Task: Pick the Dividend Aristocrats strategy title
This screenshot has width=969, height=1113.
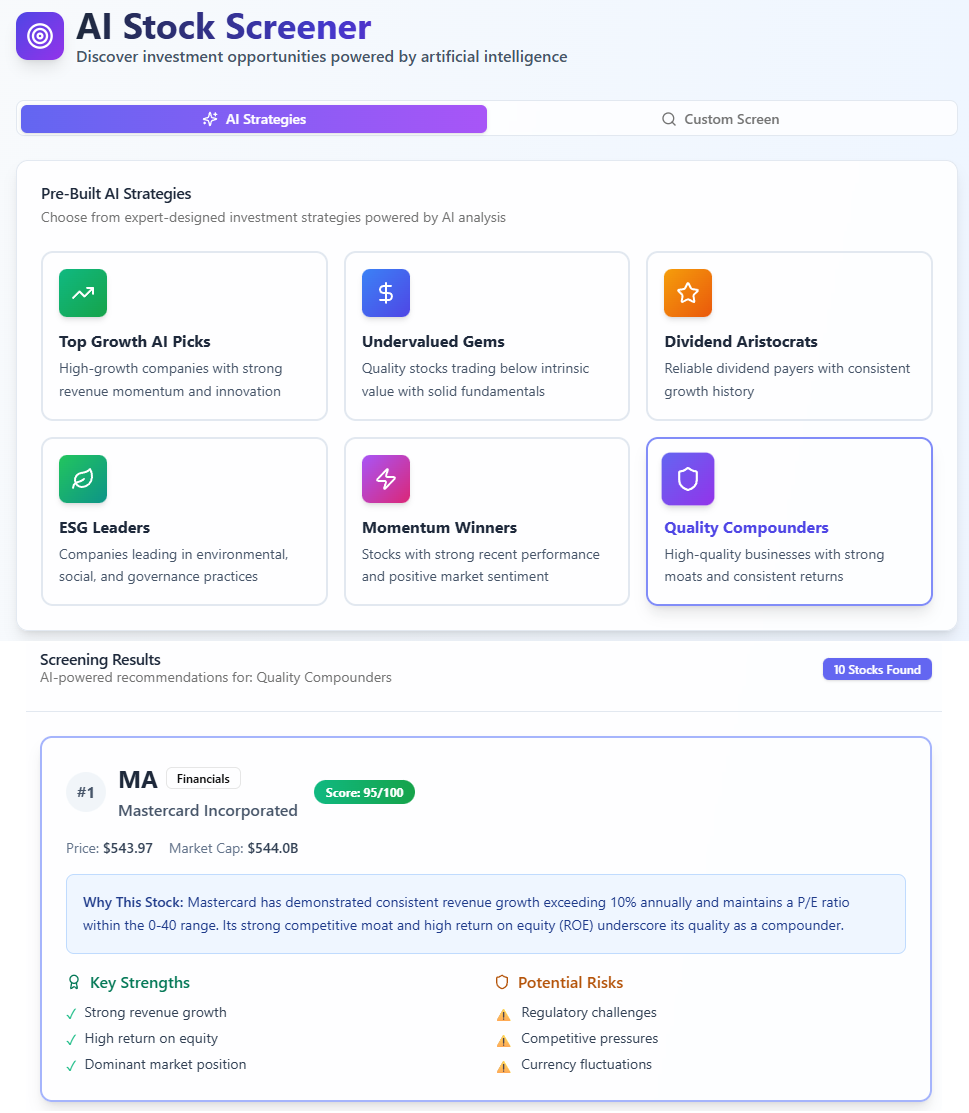Action: pyautogui.click(x=741, y=341)
